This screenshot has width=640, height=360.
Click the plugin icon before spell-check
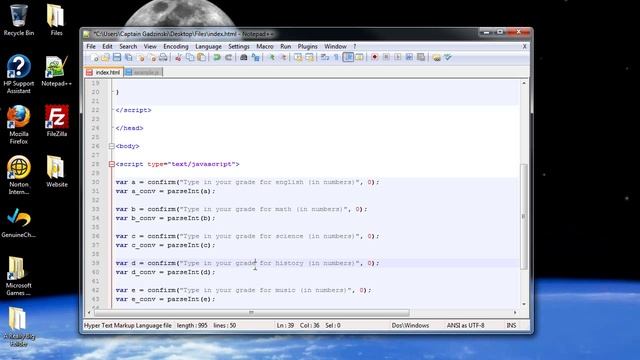(x=436, y=58)
